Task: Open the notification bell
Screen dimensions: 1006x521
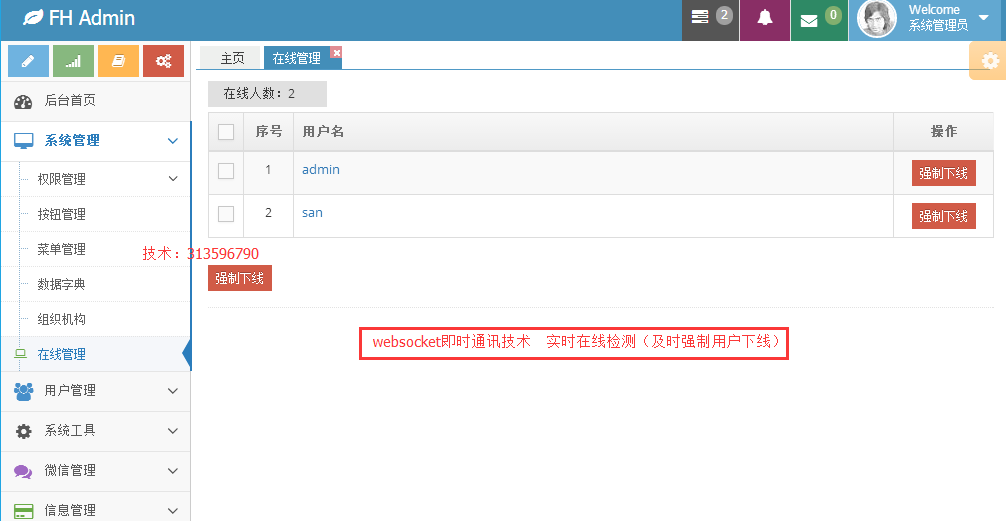Action: pyautogui.click(x=765, y=18)
